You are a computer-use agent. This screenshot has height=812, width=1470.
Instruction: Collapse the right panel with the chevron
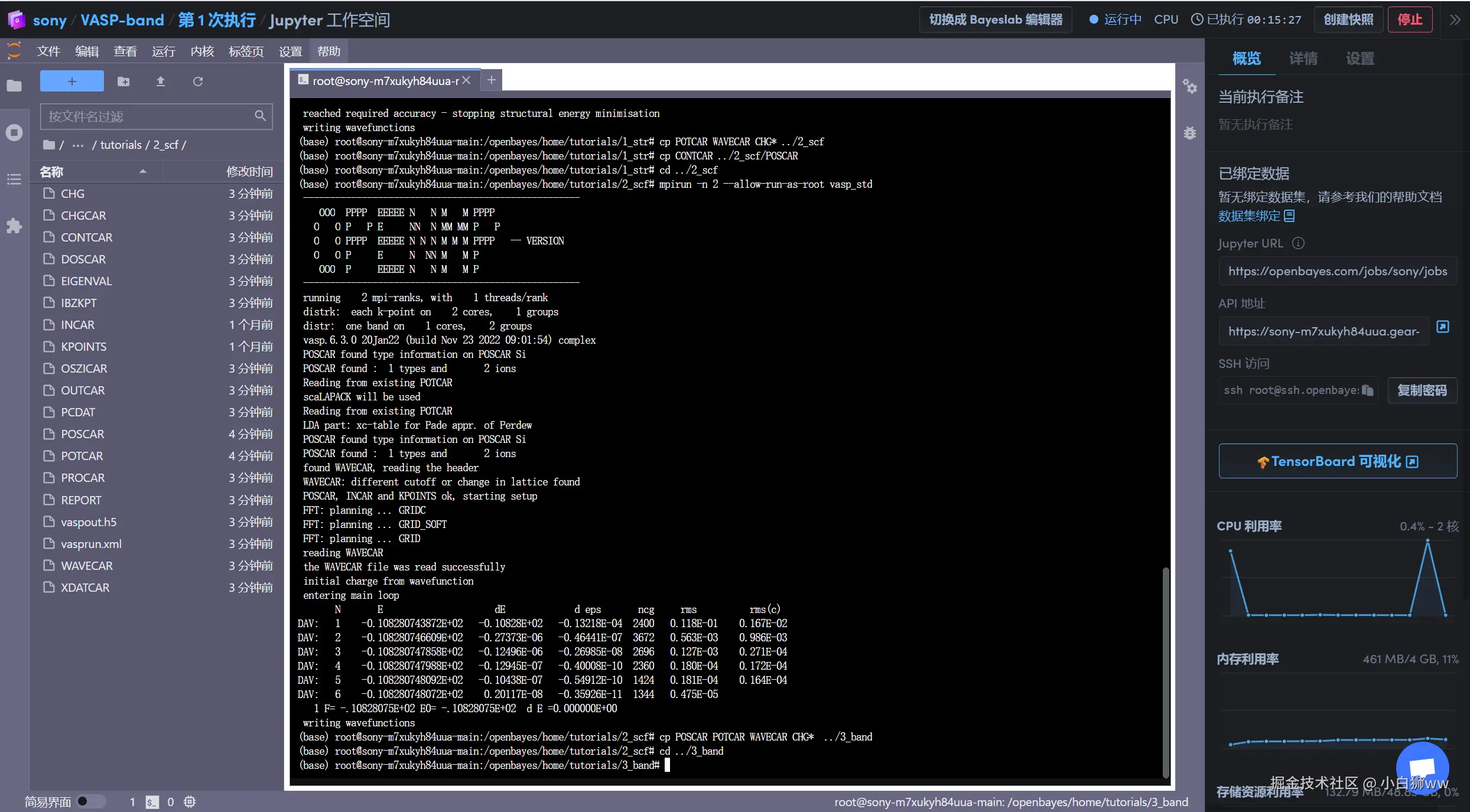click(x=1455, y=20)
